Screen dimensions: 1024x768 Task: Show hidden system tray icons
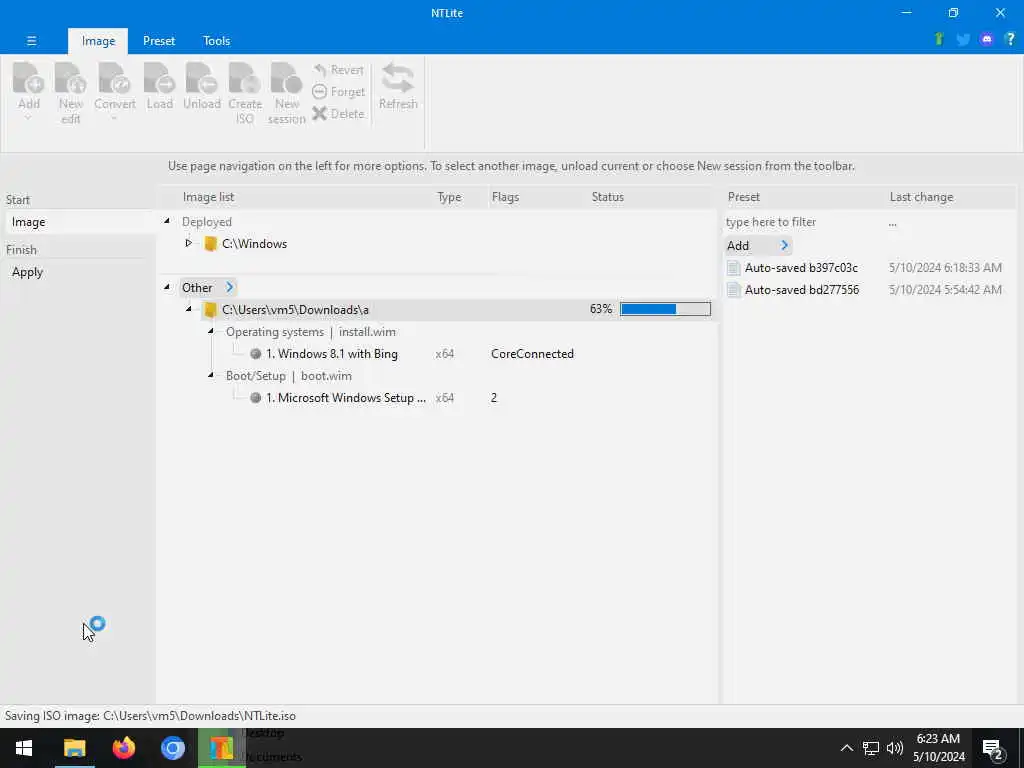(846, 748)
